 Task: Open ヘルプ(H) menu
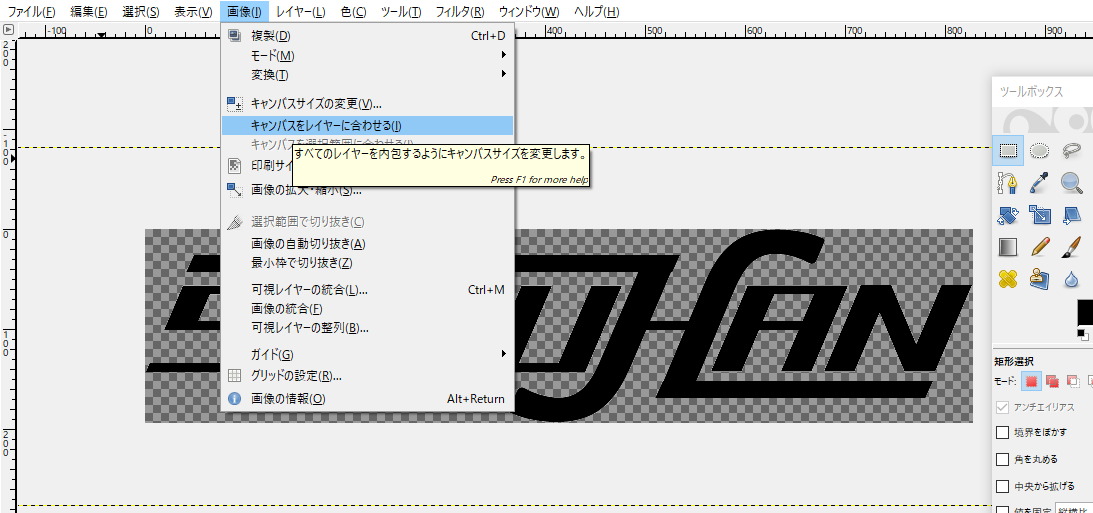tap(596, 12)
